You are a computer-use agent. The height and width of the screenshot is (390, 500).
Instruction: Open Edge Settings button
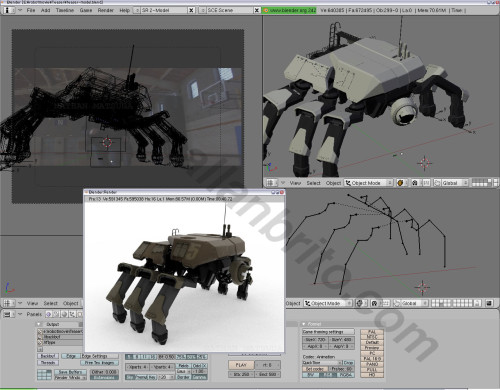(100, 356)
